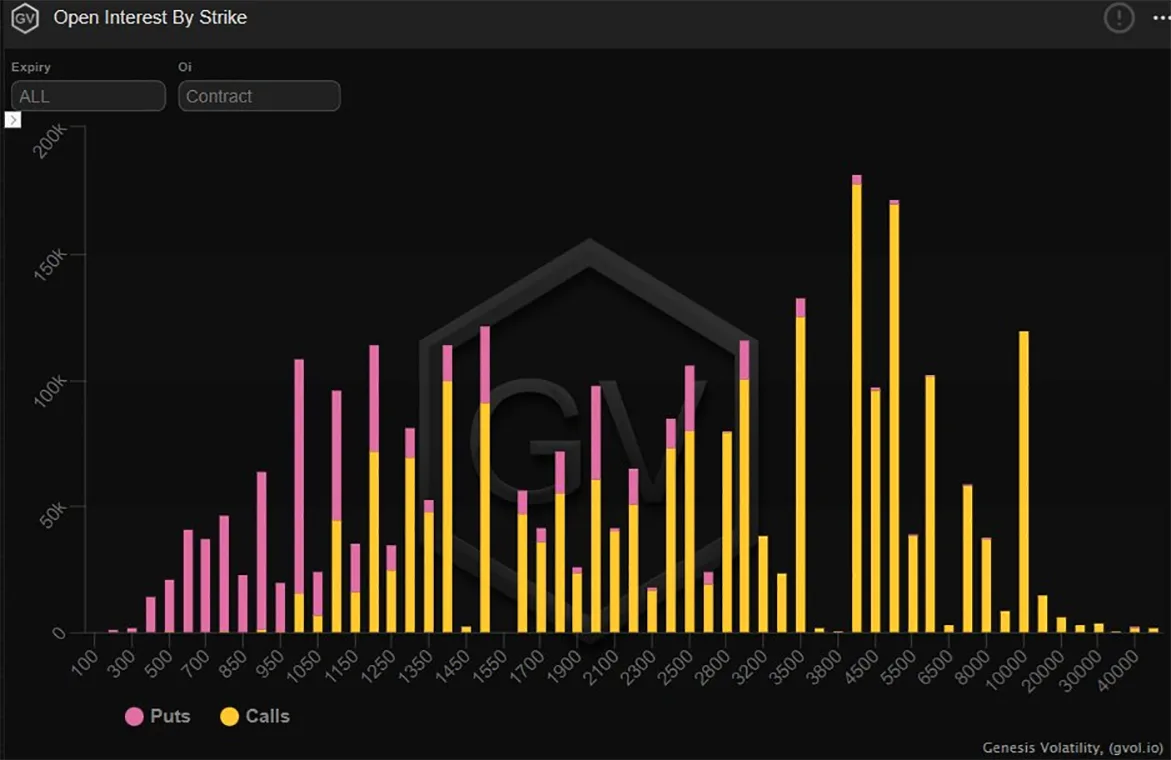The height and width of the screenshot is (760, 1171).
Task: Click the 4500 strike axis label
Action: pos(862,667)
